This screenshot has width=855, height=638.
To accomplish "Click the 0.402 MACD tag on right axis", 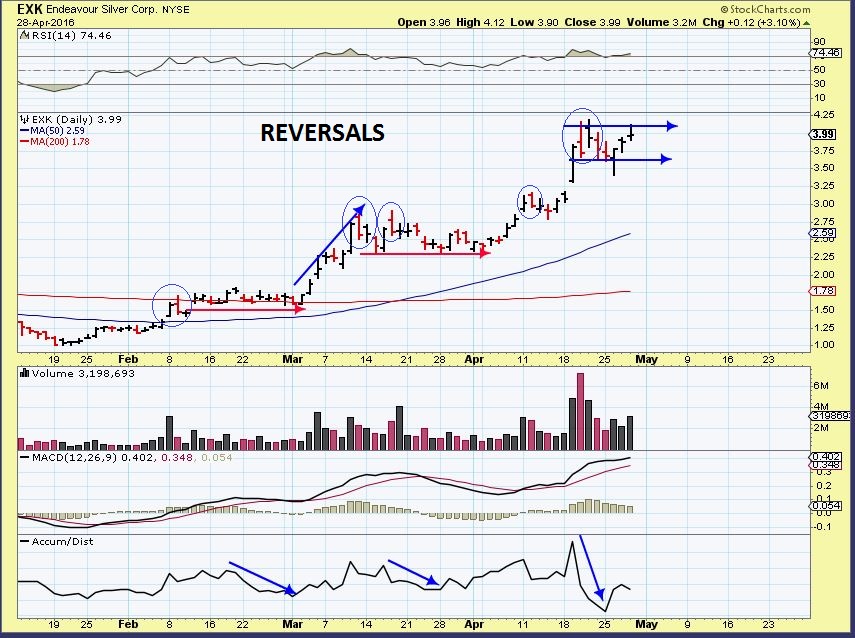I will (x=824, y=456).
